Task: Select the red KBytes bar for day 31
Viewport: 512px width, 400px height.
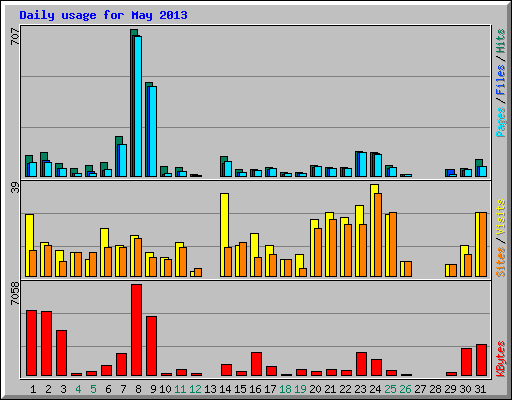Action: pyautogui.click(x=481, y=360)
